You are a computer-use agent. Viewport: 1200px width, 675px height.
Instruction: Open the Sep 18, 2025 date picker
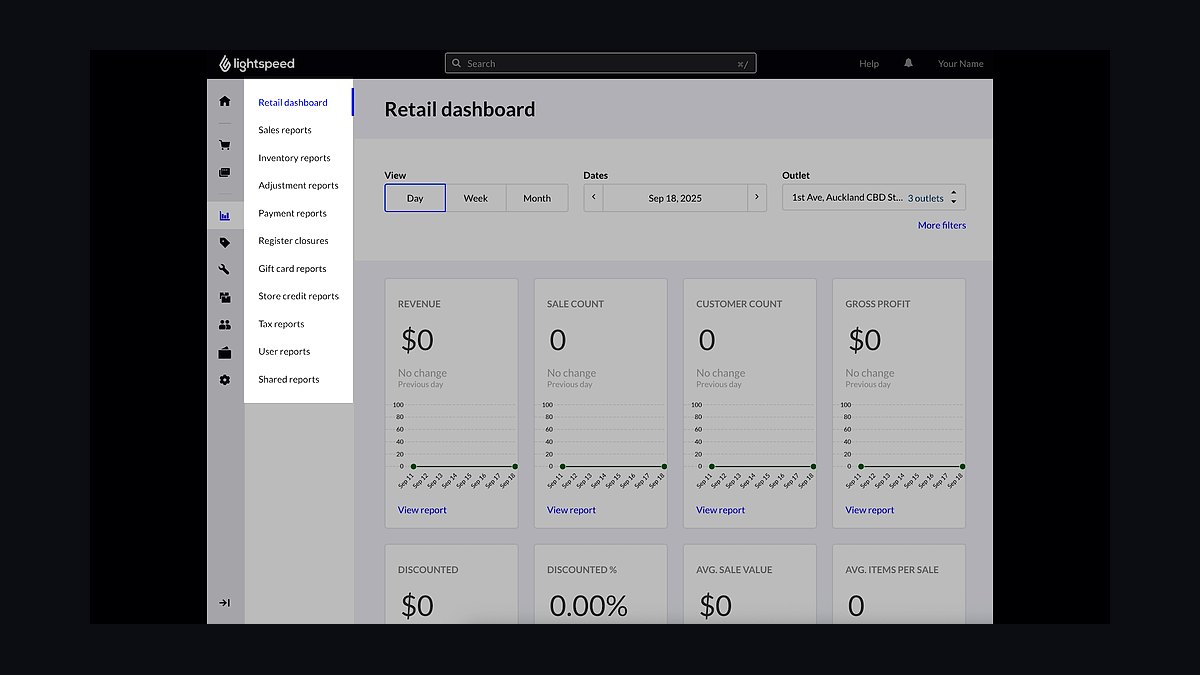pos(675,198)
